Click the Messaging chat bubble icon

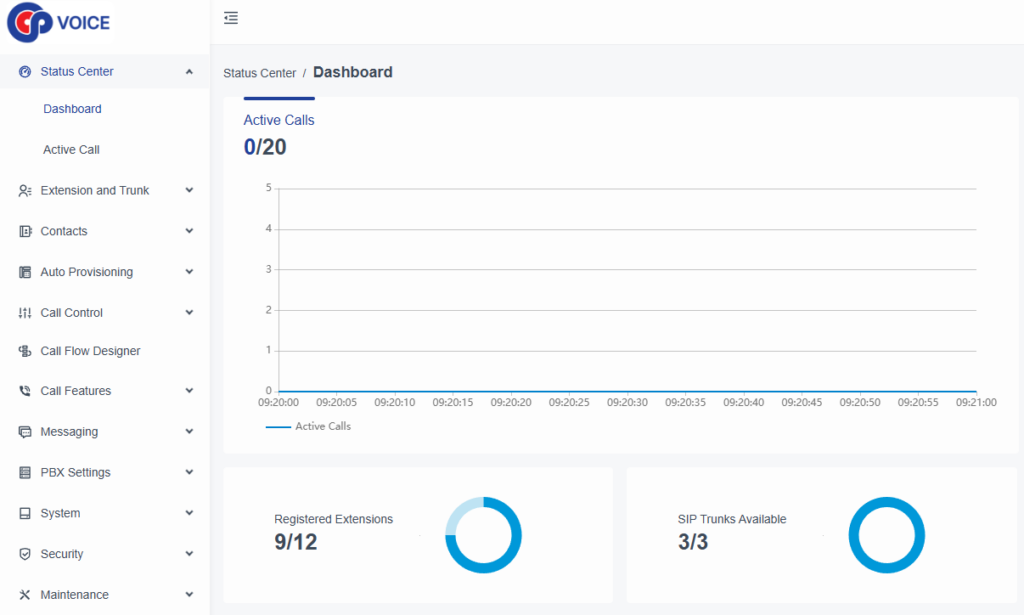click(x=25, y=433)
